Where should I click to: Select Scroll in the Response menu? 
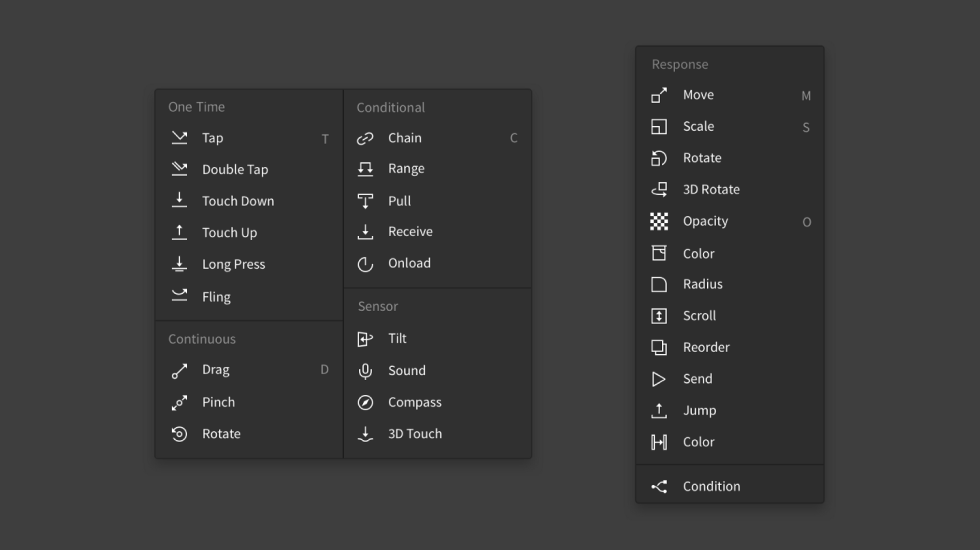coord(729,316)
